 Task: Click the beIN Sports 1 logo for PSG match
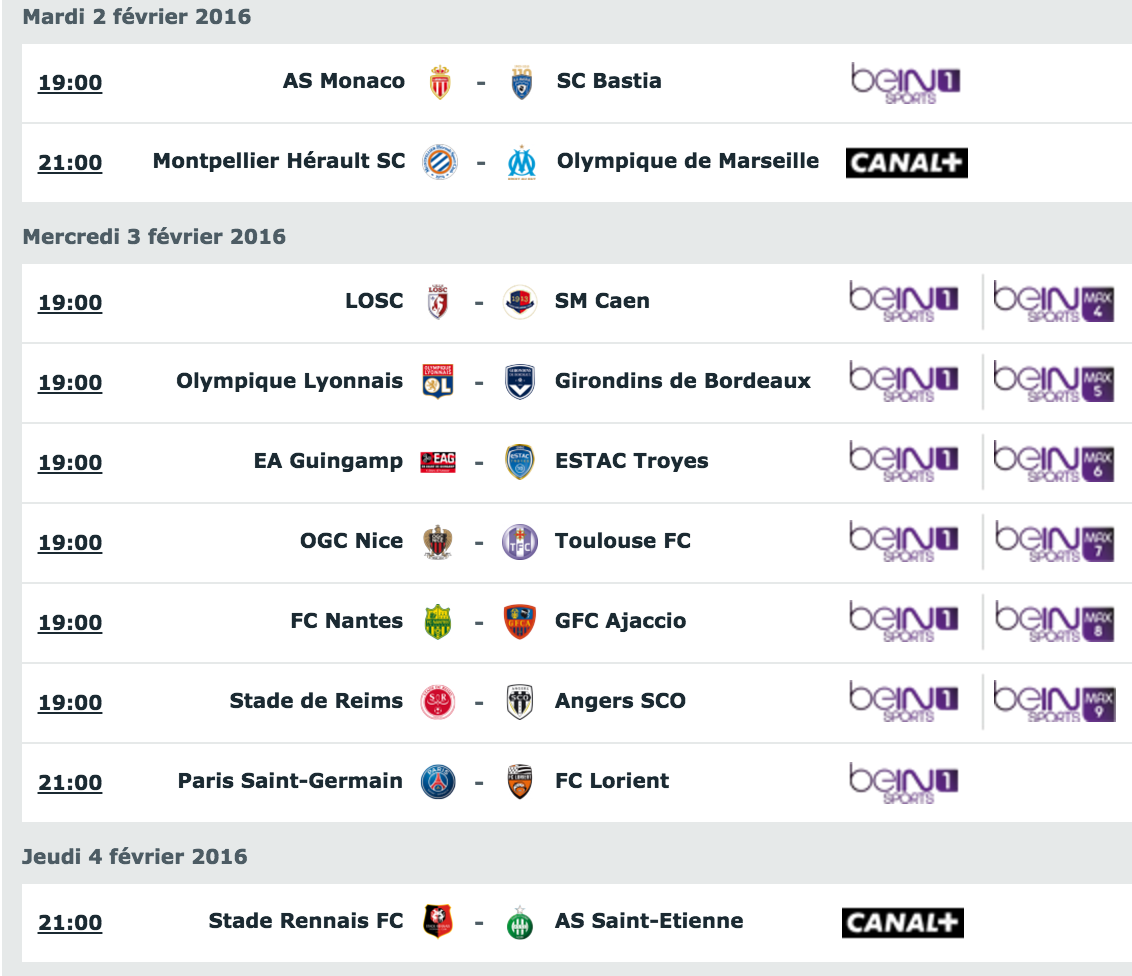pyautogui.click(x=904, y=783)
